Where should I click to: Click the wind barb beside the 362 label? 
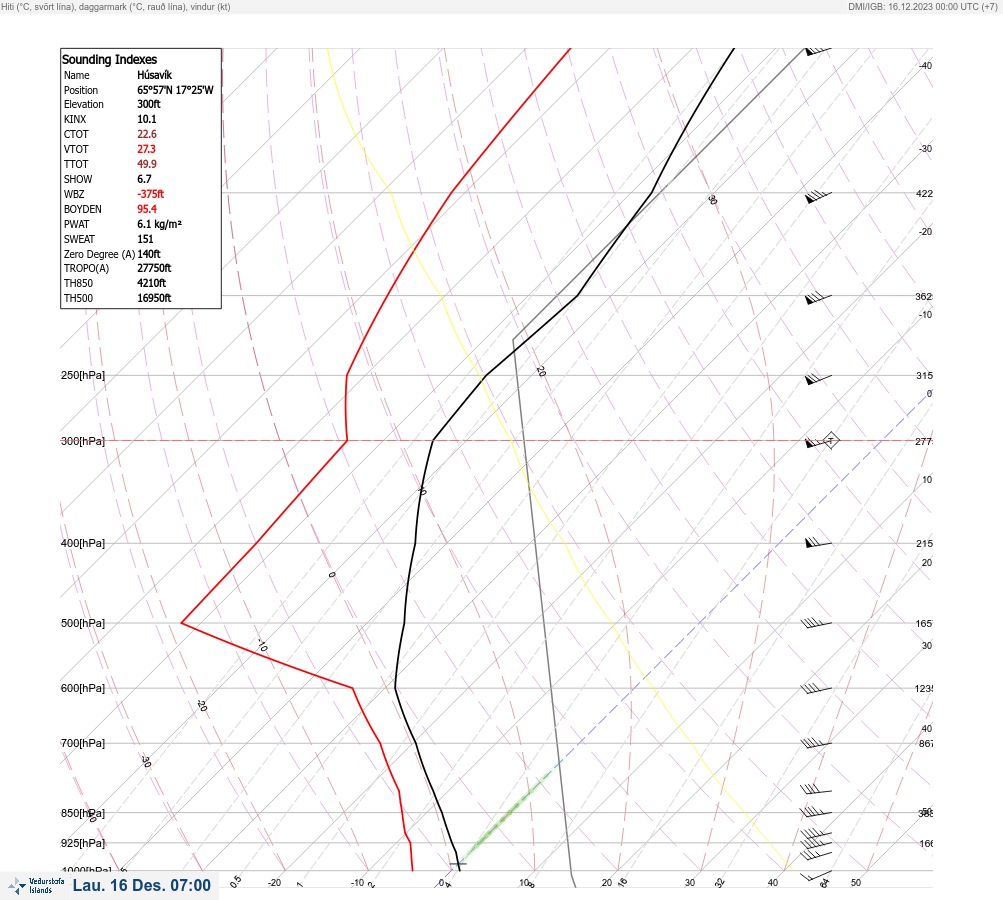(818, 298)
